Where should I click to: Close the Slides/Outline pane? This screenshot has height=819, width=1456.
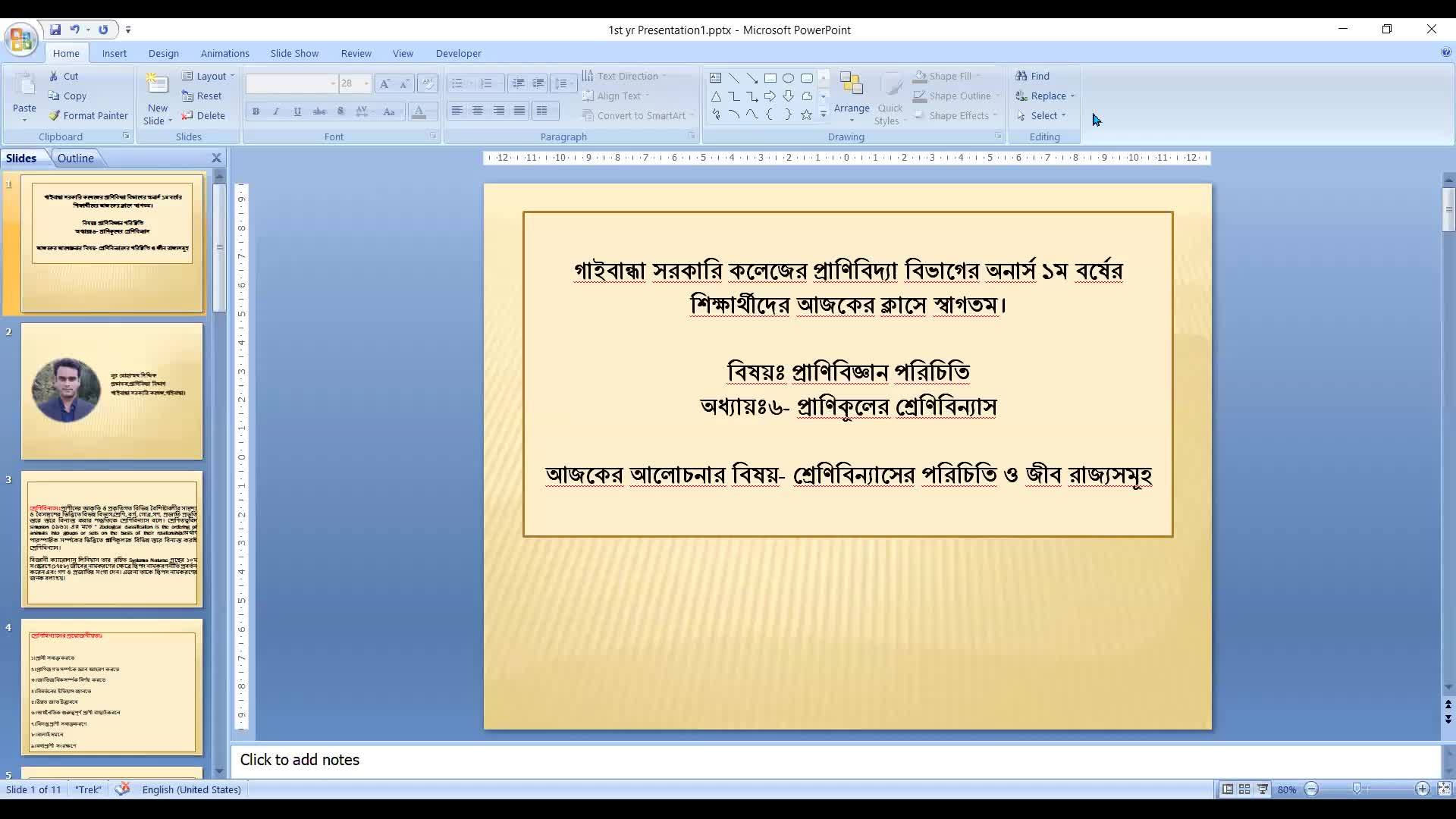(x=216, y=158)
